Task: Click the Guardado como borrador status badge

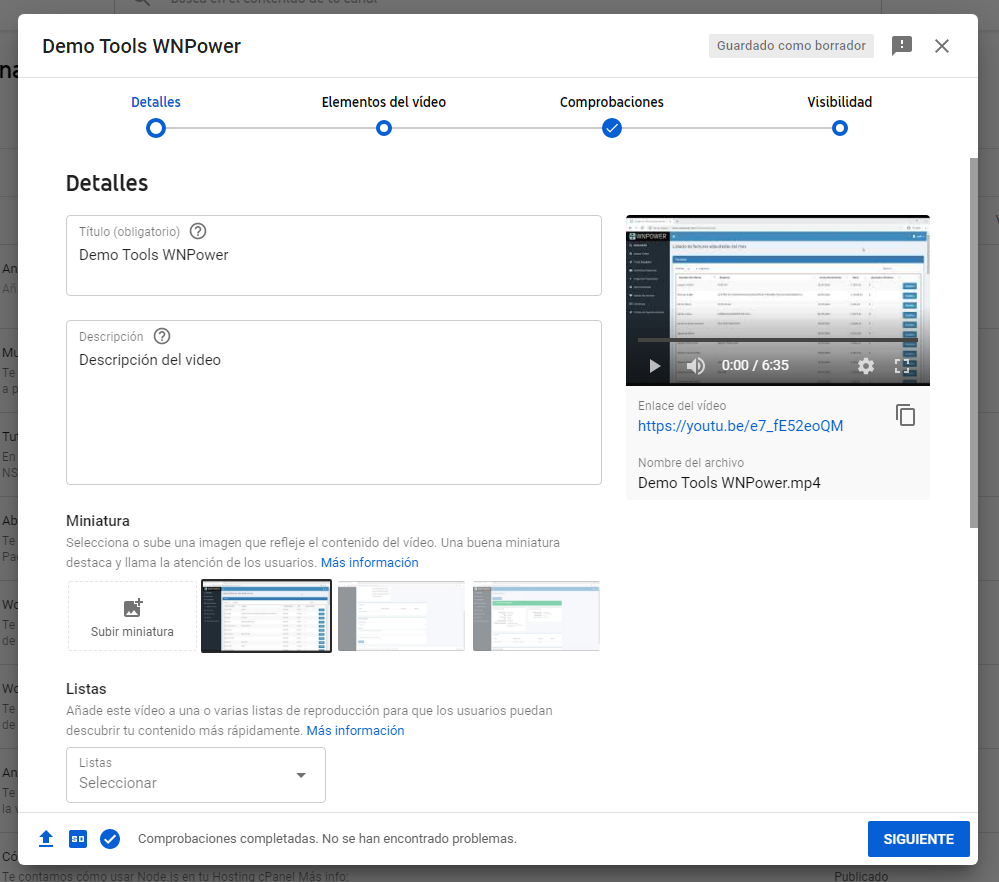Action: 791,46
